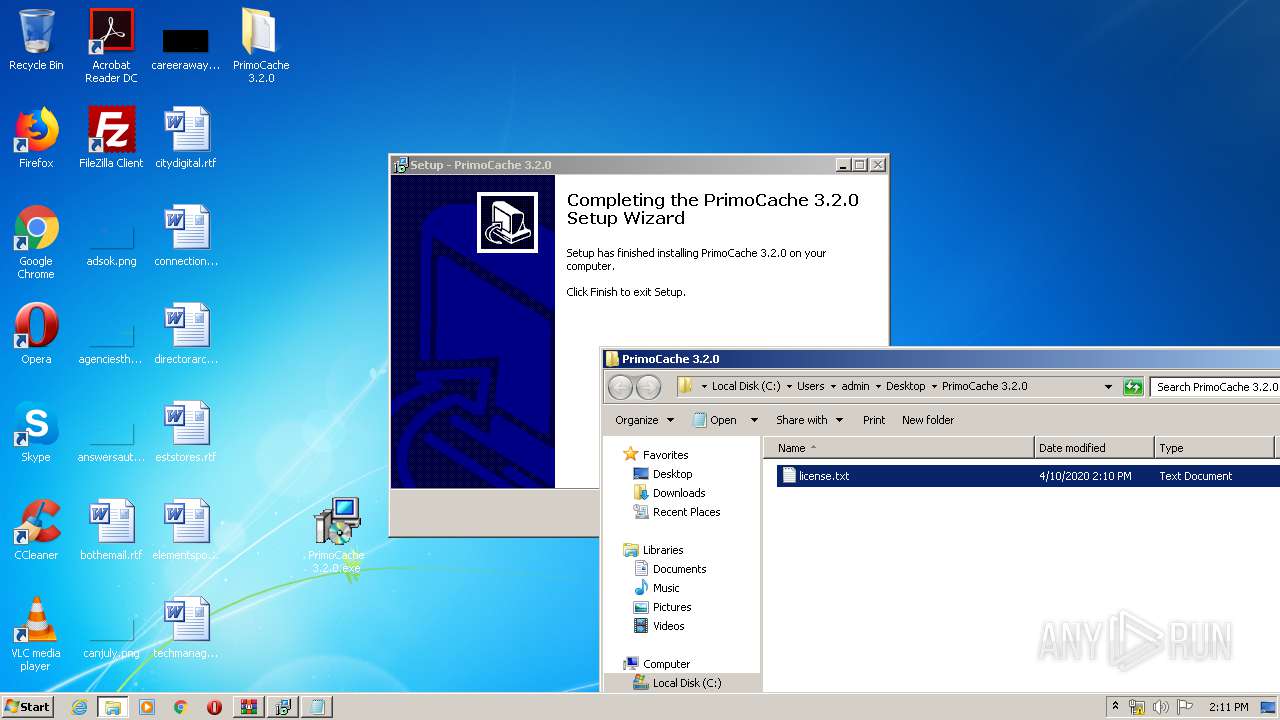This screenshot has height=720, width=1280.
Task: Click Open in the Explorer toolbar
Action: [x=716, y=420]
